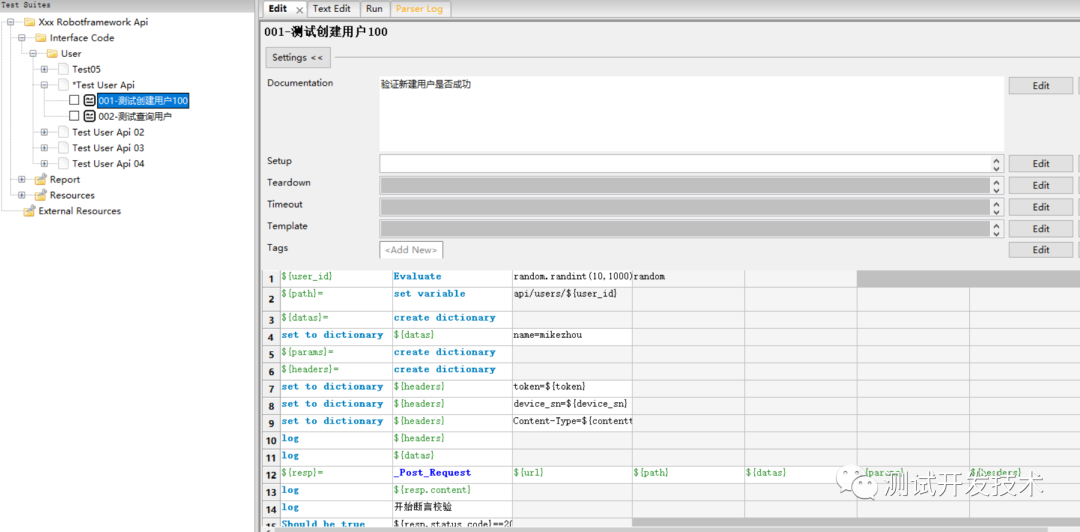1080x532 pixels.
Task: Click the token=${token} cell
Action: 572,388
